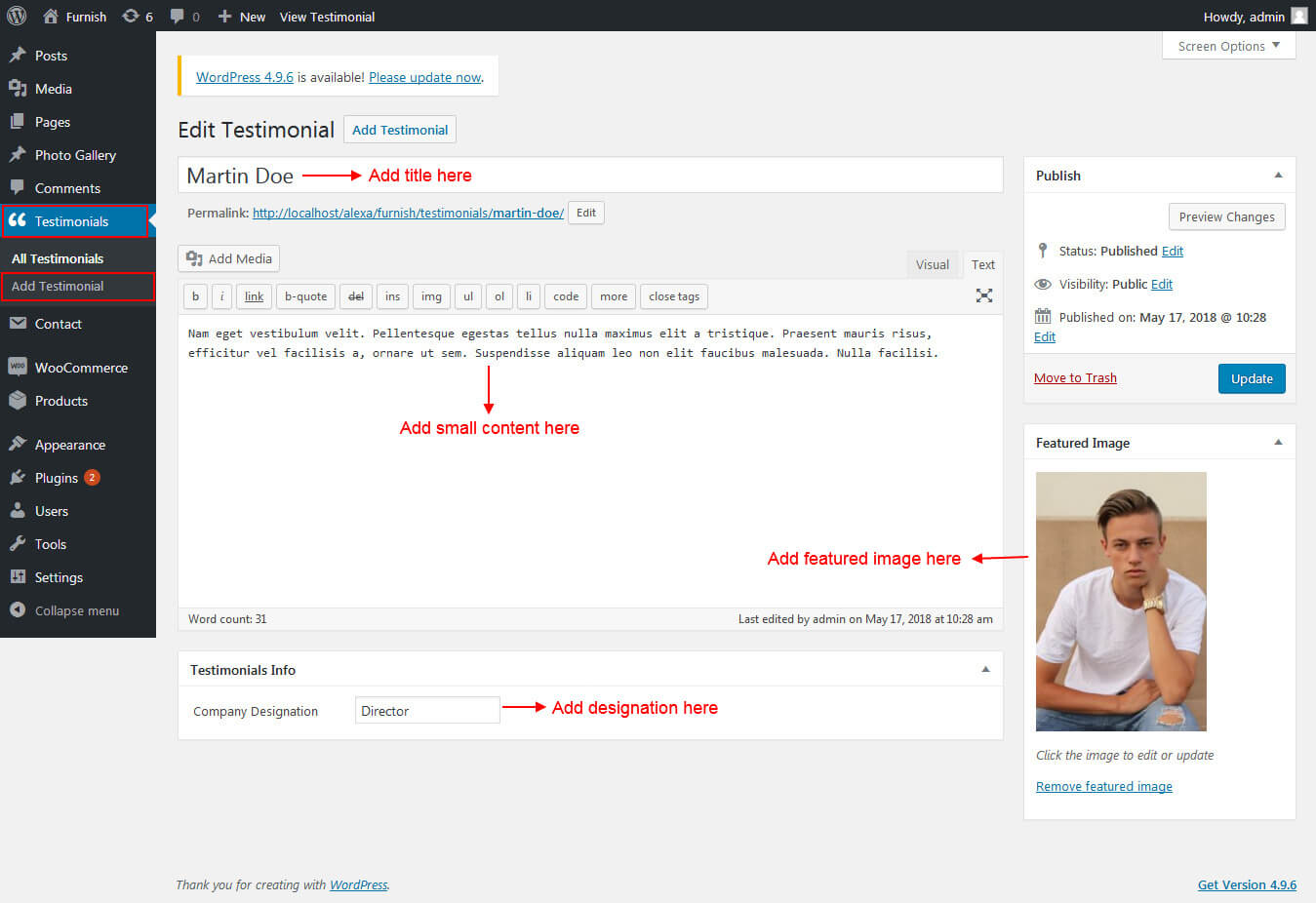Edit the Published status
Viewport: 1316px width, 903px height.
click(1173, 251)
